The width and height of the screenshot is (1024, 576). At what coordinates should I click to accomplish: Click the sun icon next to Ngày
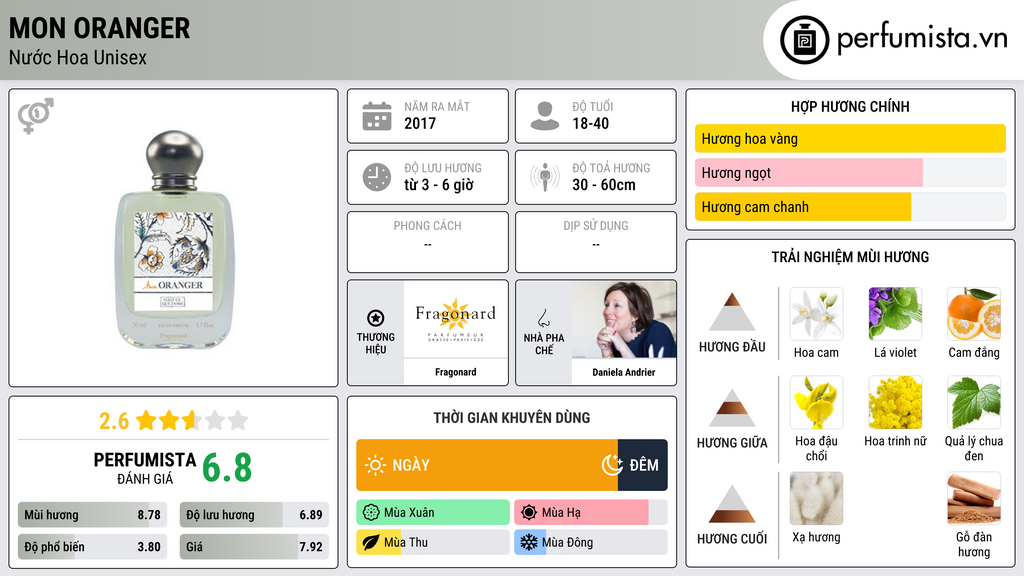coord(375,465)
